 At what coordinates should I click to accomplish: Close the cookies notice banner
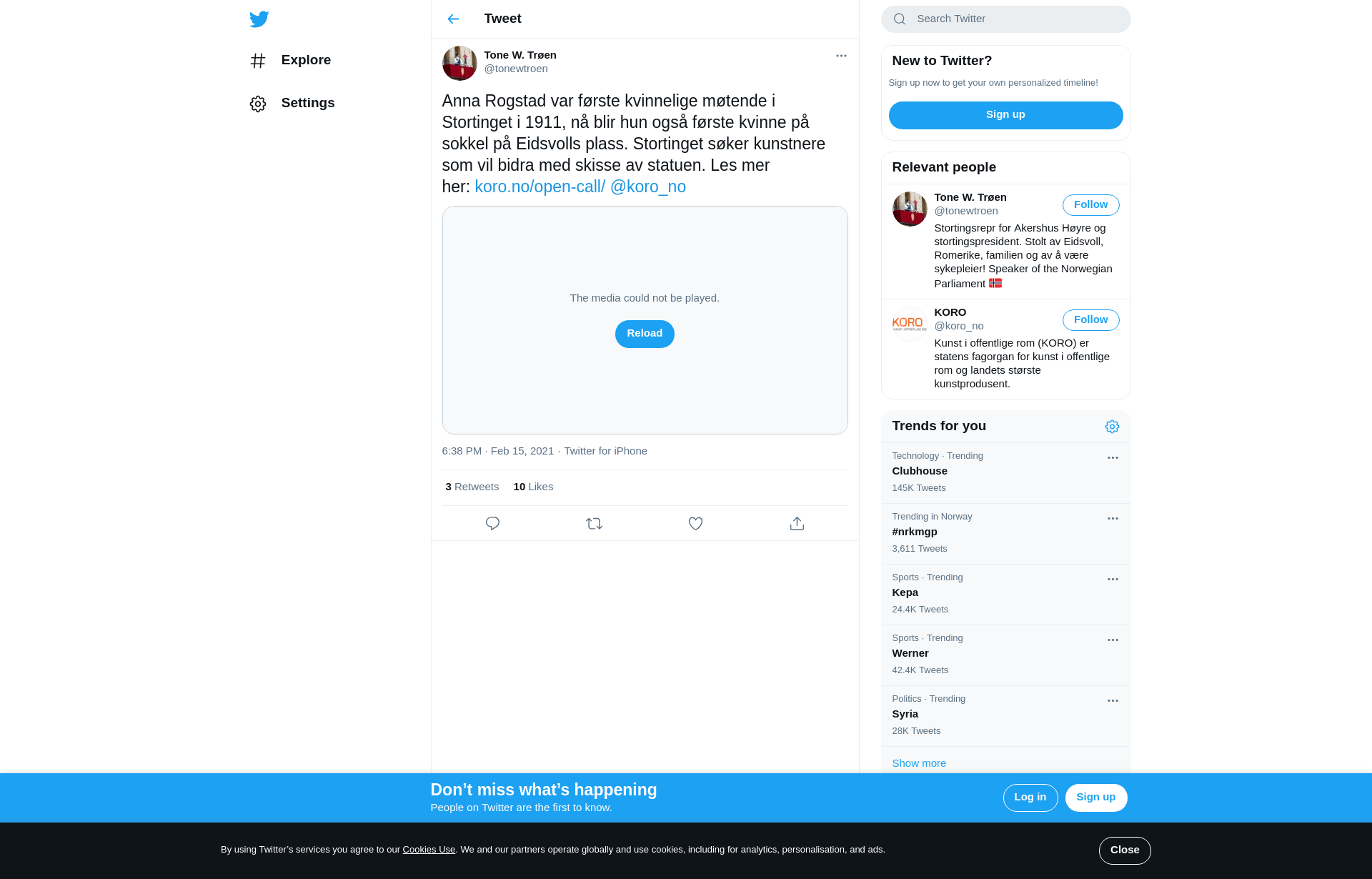click(x=1125, y=850)
